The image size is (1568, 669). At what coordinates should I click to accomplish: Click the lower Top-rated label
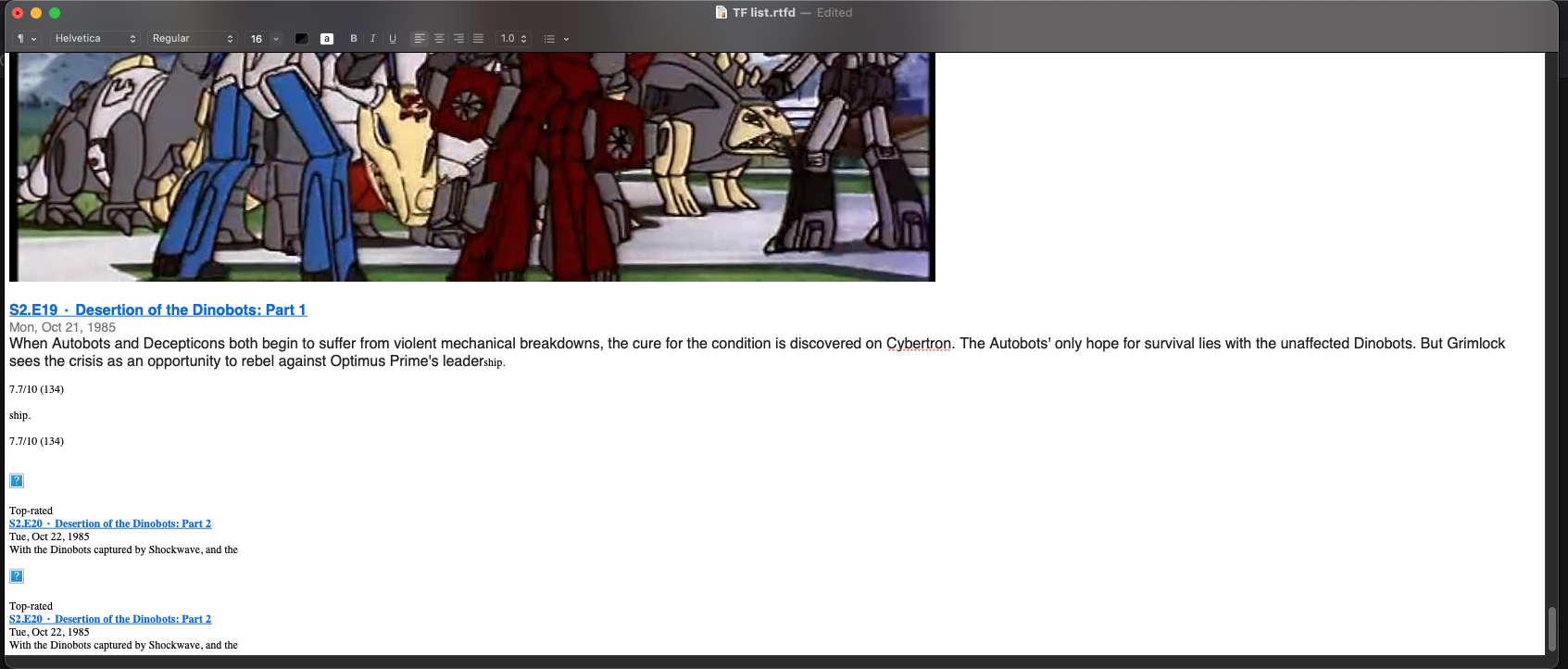click(x=31, y=606)
